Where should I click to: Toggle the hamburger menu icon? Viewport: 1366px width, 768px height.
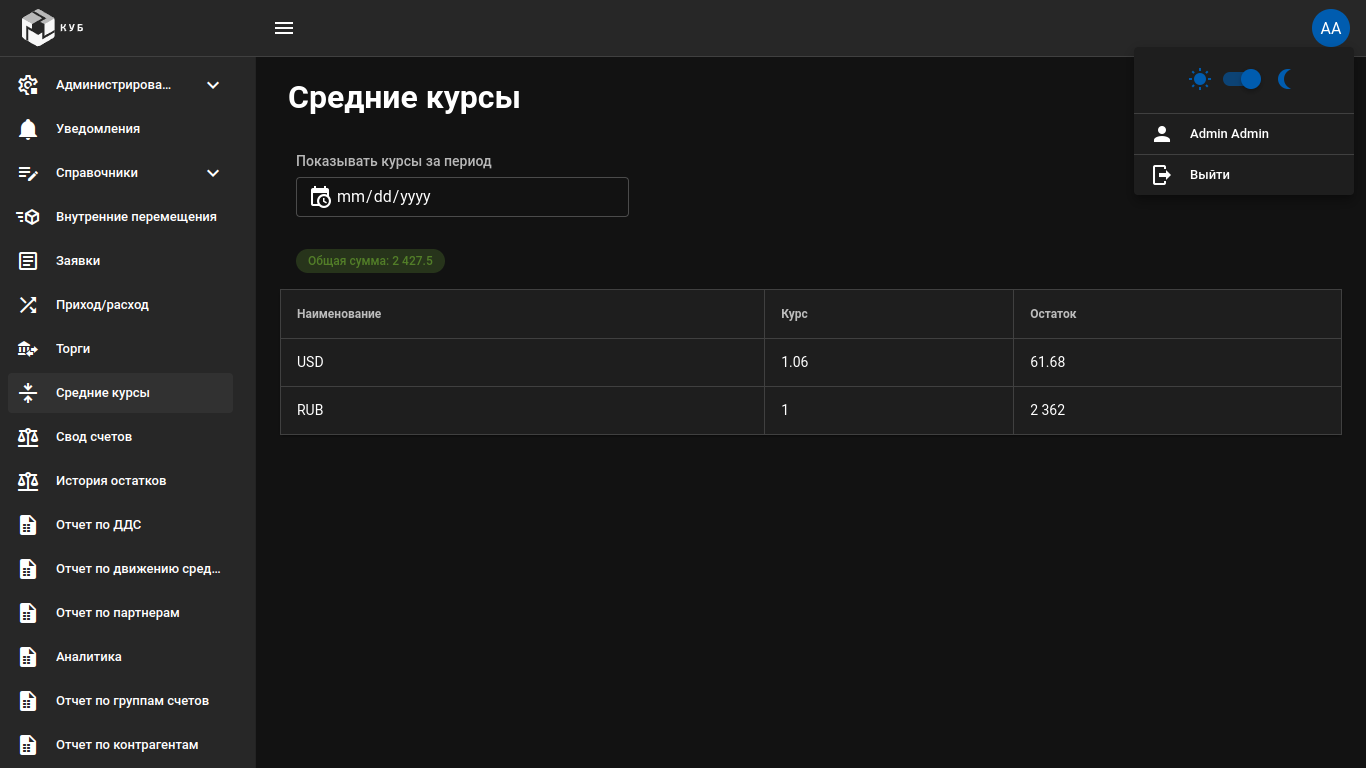284,28
